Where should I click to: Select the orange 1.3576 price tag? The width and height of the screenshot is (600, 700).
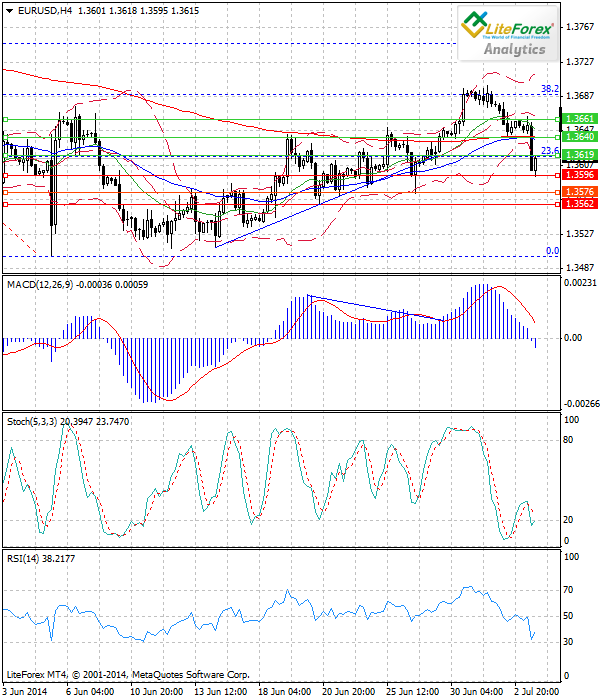(x=580, y=191)
